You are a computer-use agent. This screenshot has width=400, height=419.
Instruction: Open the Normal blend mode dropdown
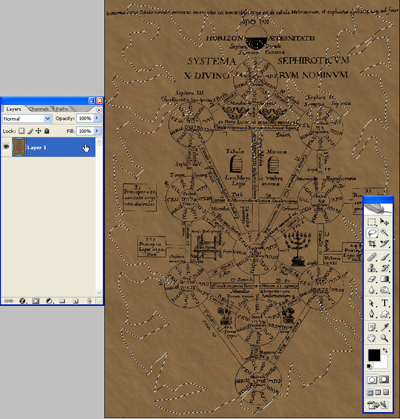pos(27,118)
